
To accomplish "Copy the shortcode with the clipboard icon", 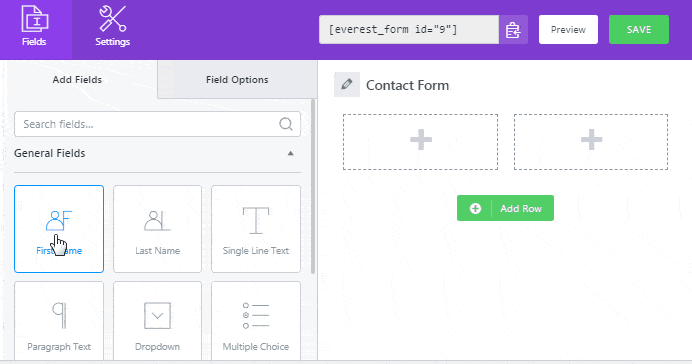I will point(513,30).
